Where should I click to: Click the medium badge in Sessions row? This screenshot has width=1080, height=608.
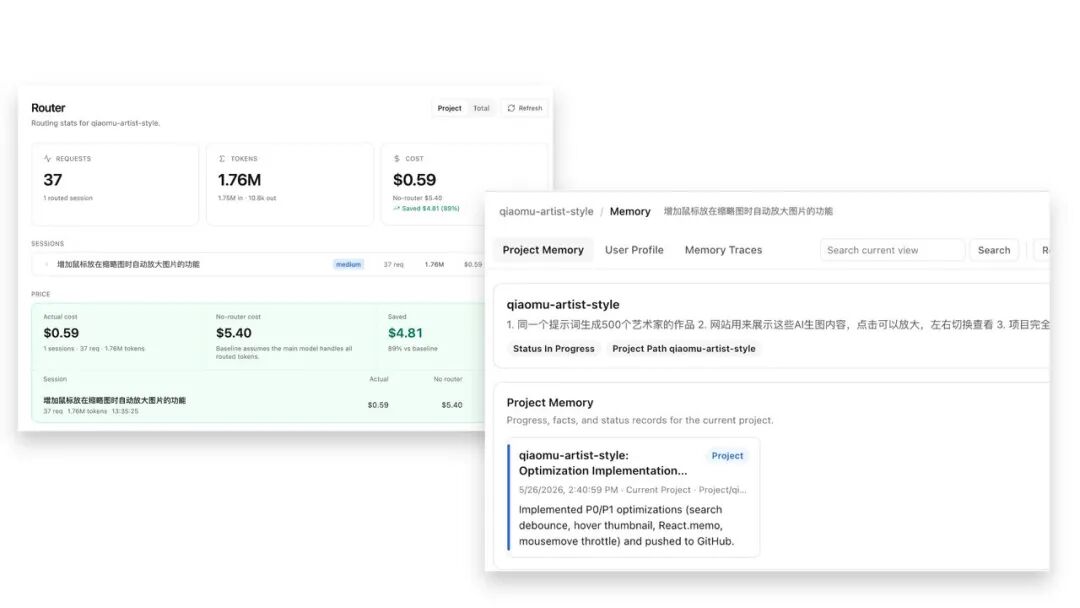click(x=348, y=264)
